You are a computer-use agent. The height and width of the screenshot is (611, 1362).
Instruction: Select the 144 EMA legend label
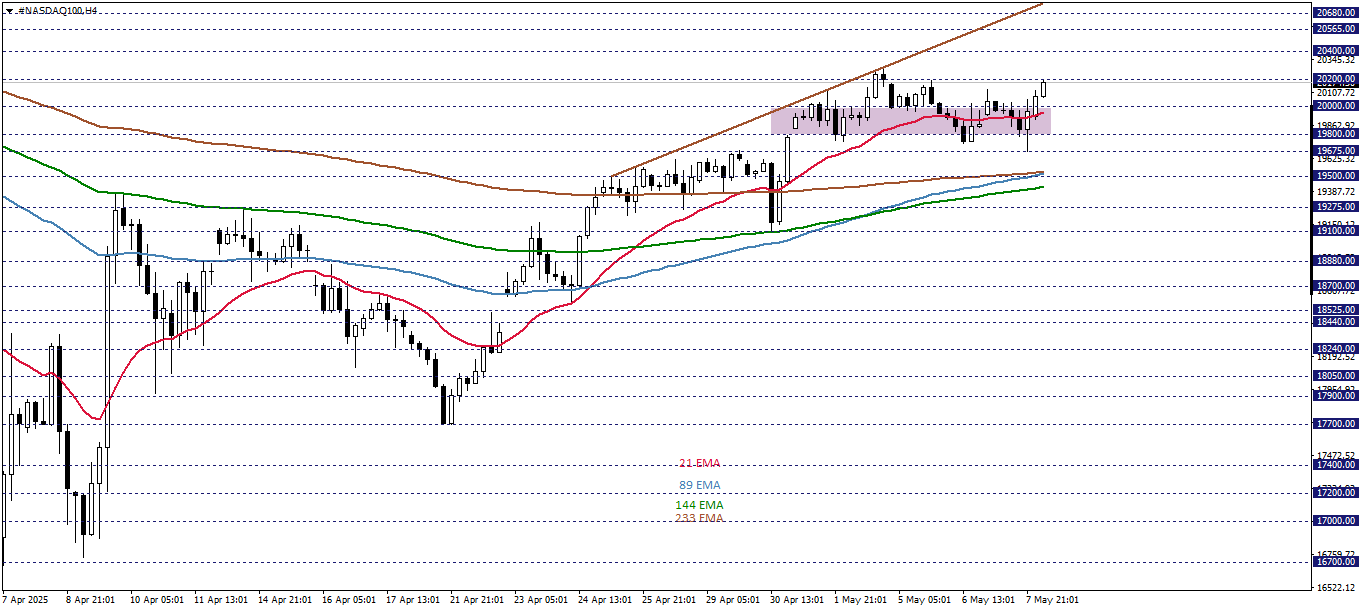(699, 505)
